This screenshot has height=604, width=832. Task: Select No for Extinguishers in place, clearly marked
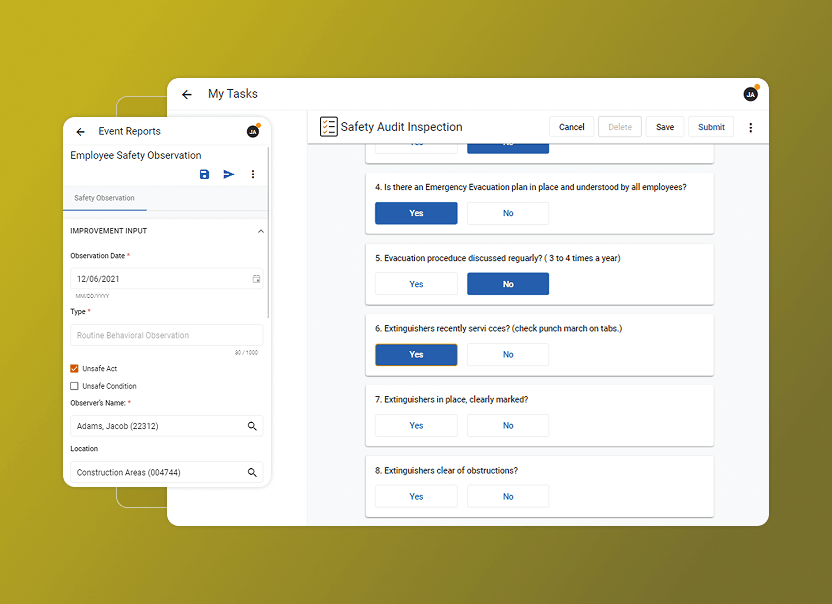tap(508, 425)
